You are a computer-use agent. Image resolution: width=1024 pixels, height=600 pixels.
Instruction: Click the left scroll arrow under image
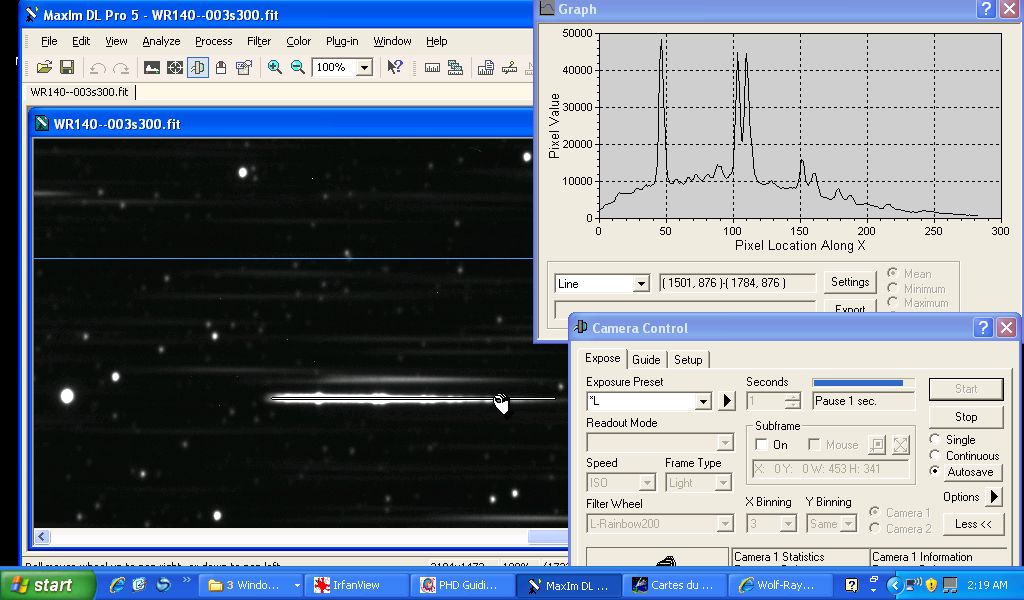click(42, 537)
